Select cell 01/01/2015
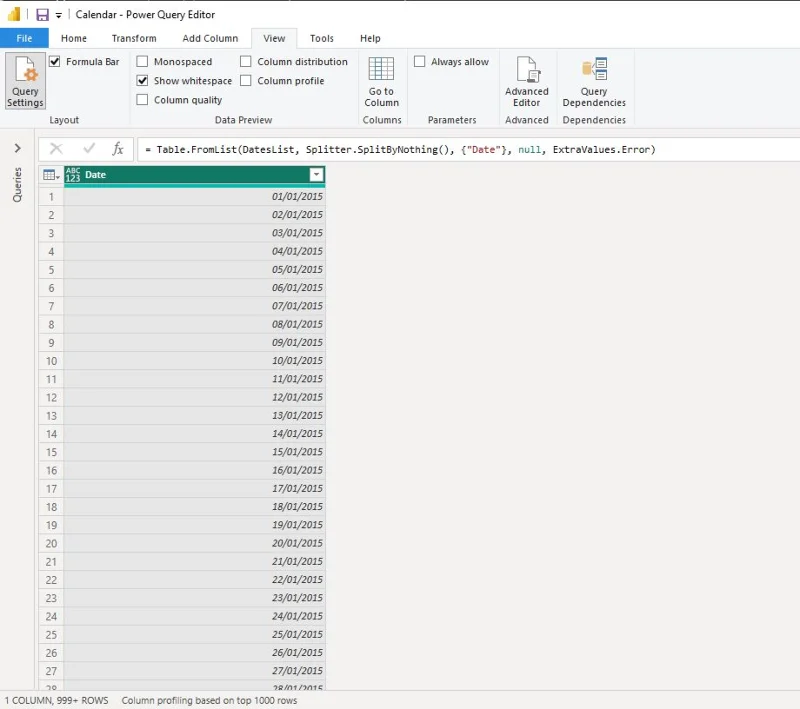Viewport: 800px width, 709px height. (x=194, y=196)
